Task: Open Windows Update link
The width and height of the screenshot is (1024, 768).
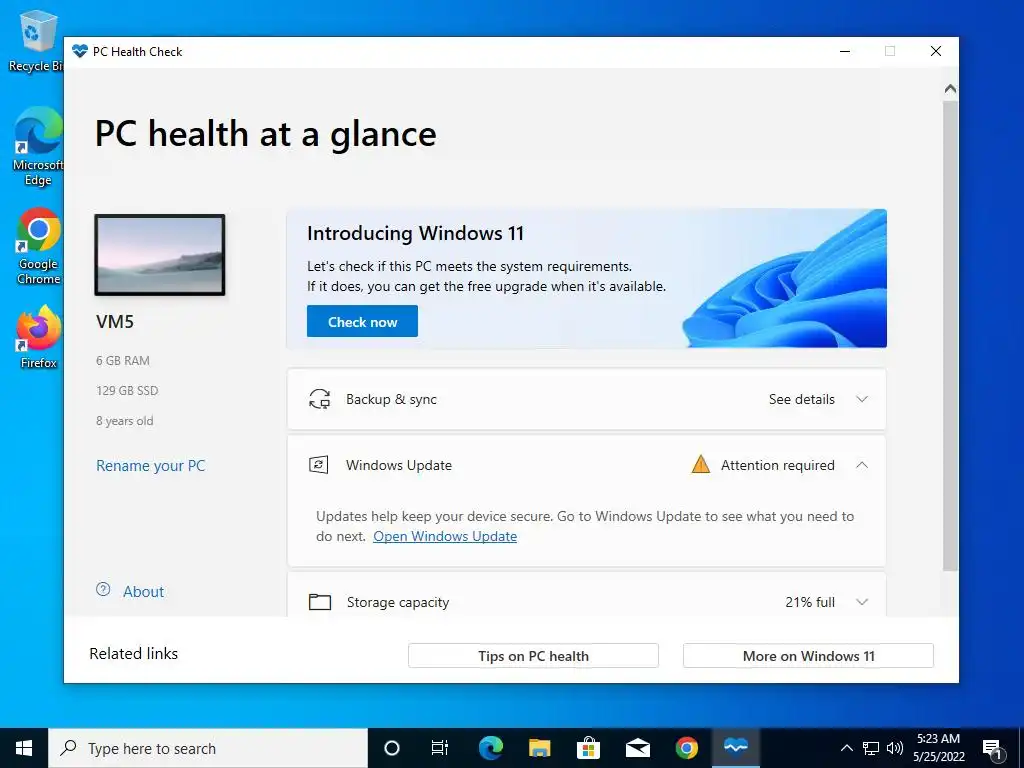Action: (445, 536)
